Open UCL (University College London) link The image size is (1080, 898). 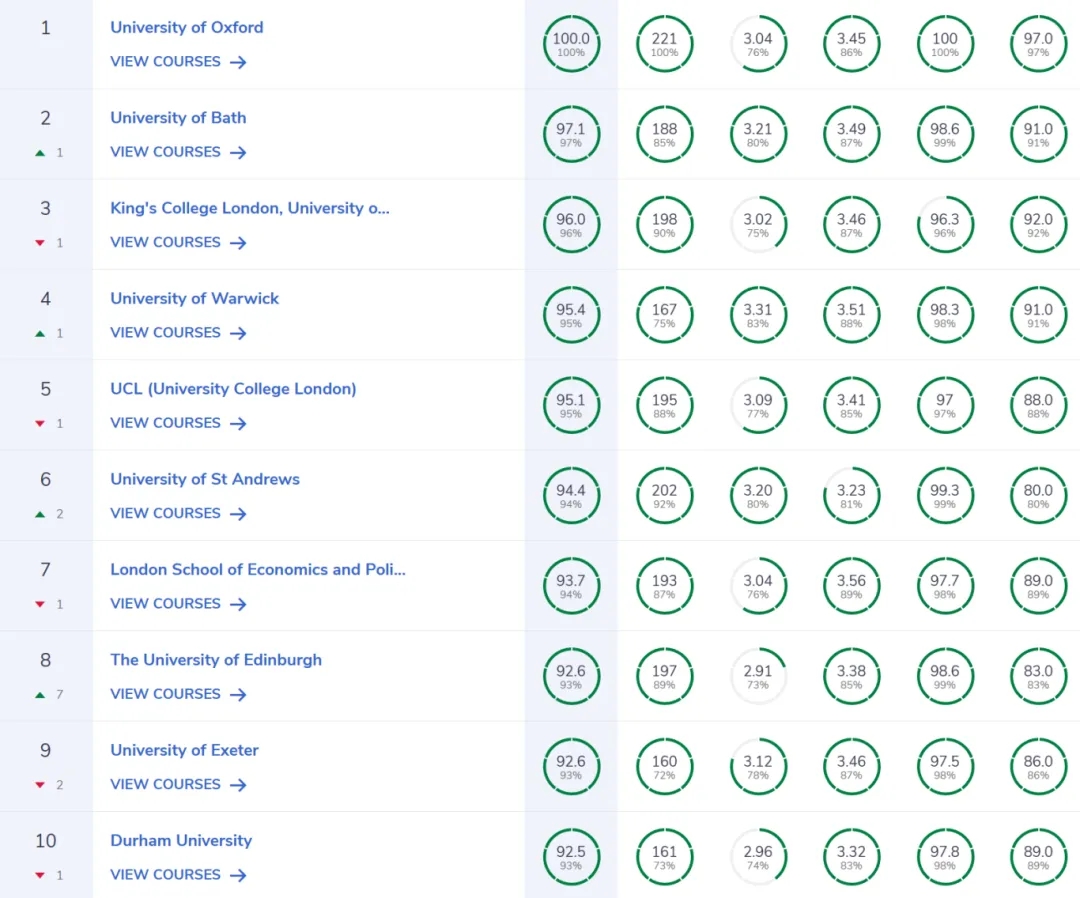tap(233, 388)
